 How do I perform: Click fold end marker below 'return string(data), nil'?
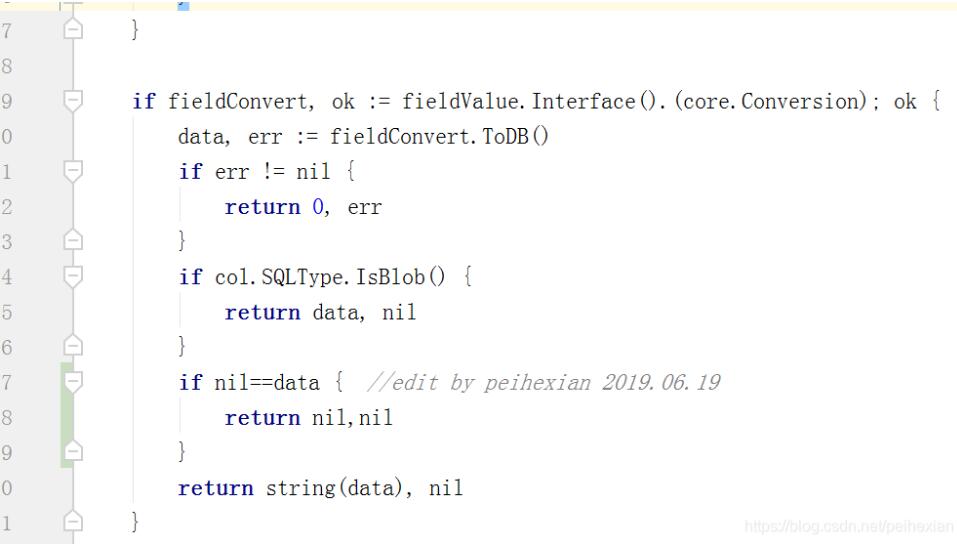coord(72,522)
